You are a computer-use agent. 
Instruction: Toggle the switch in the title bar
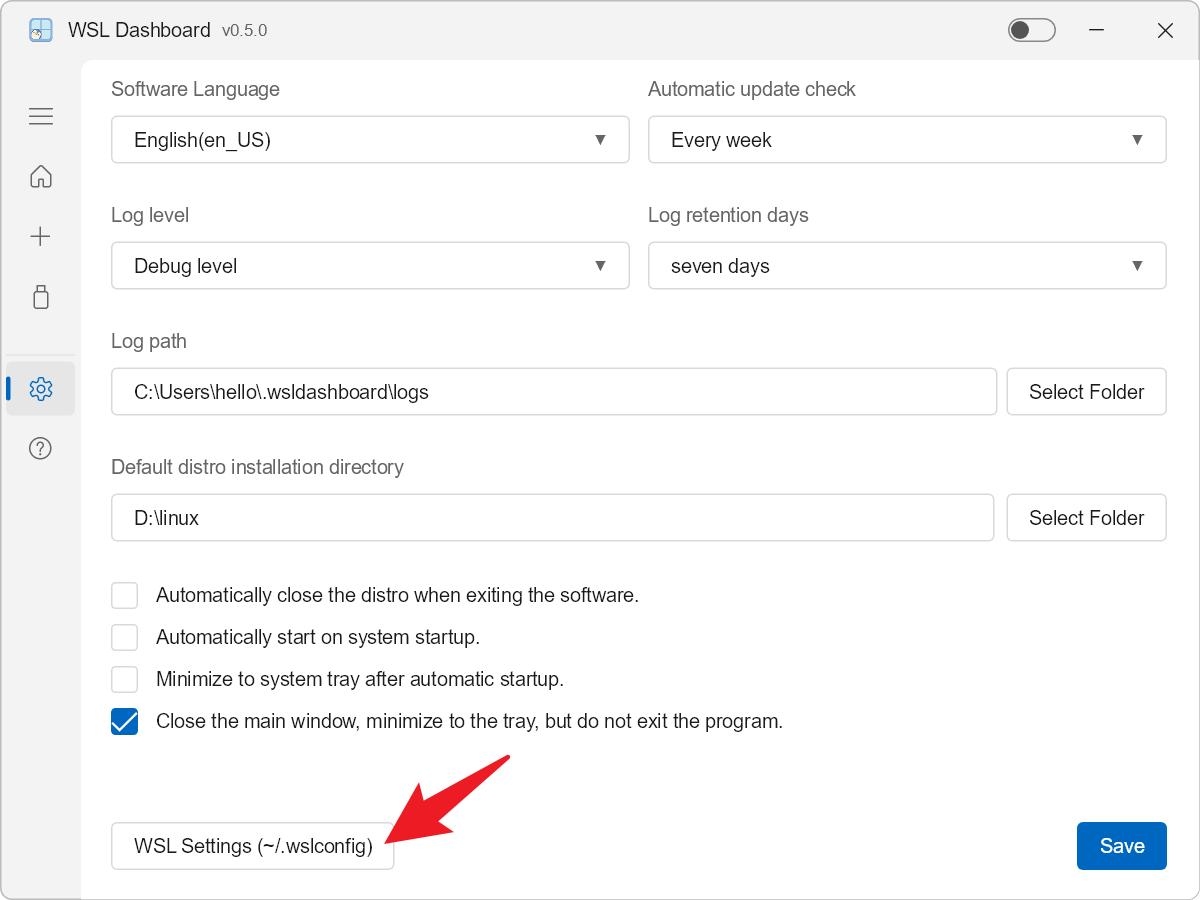click(1032, 30)
